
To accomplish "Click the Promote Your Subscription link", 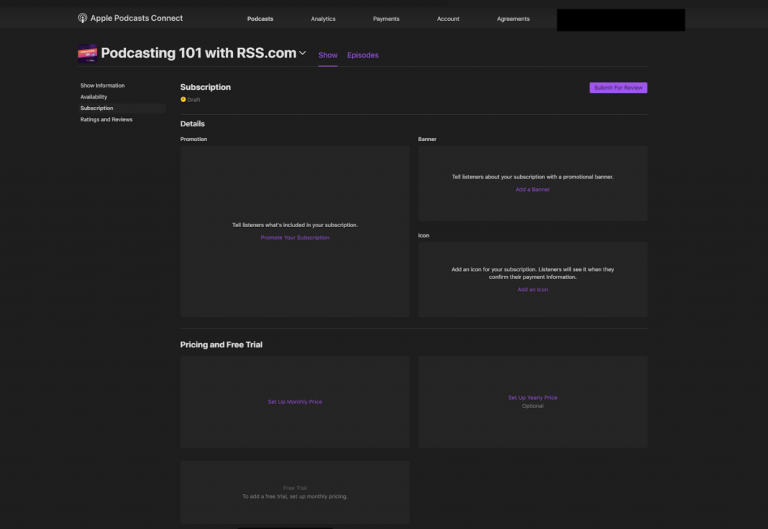I will [295, 238].
